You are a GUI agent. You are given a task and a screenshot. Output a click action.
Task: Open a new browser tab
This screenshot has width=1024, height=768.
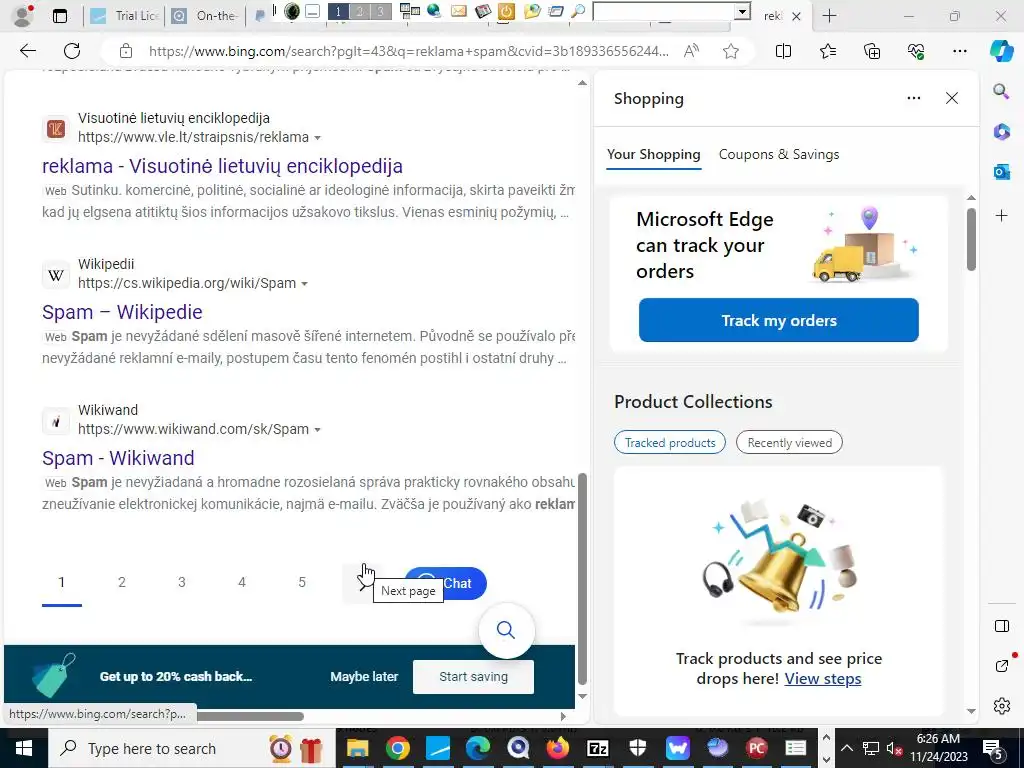pyautogui.click(x=829, y=16)
